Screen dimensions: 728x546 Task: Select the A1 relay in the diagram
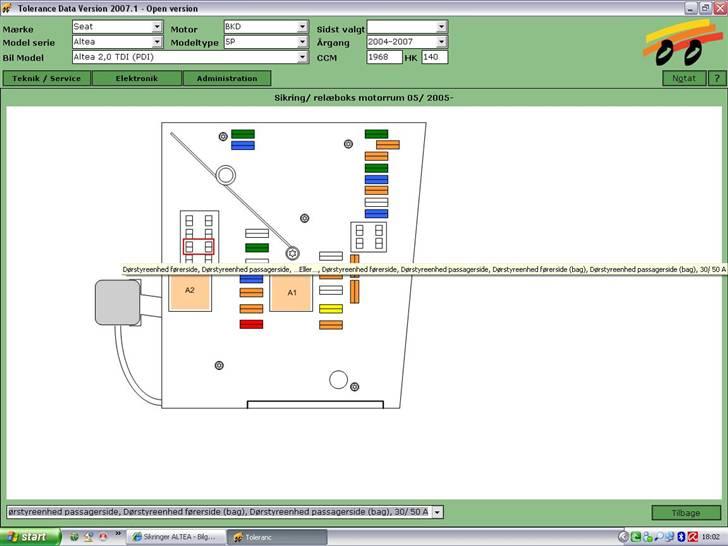tap(292, 293)
